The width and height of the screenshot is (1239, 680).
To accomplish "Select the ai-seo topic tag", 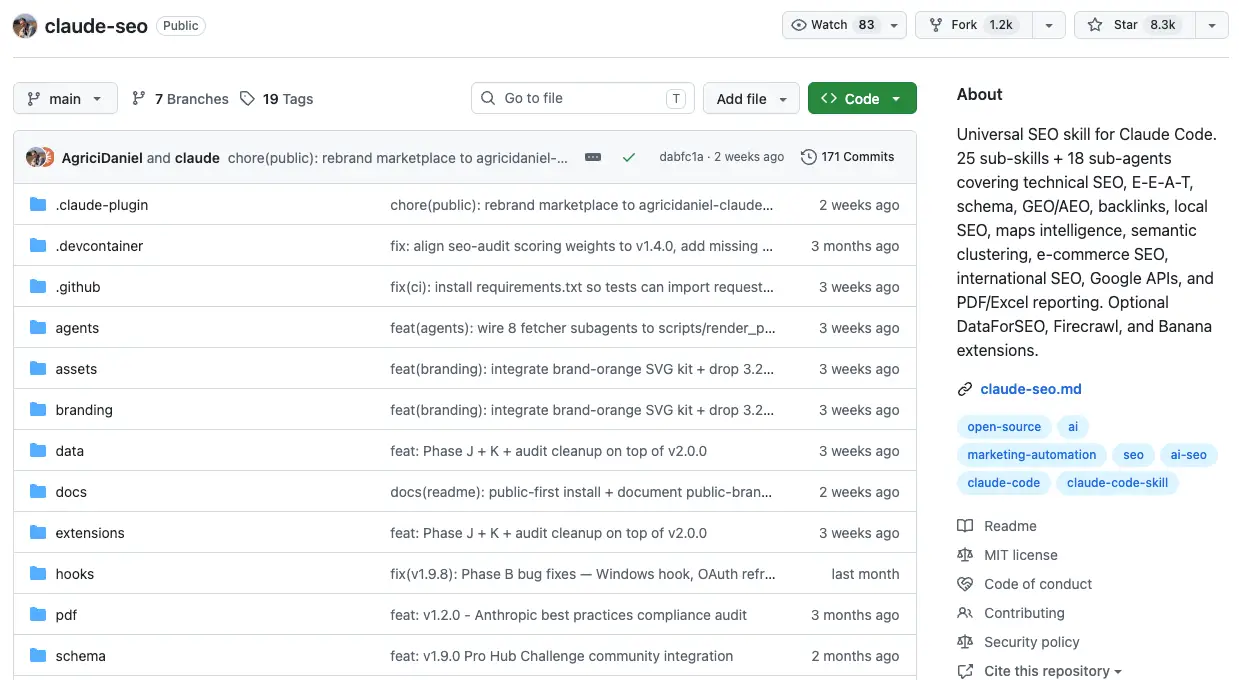I will coord(1188,455).
